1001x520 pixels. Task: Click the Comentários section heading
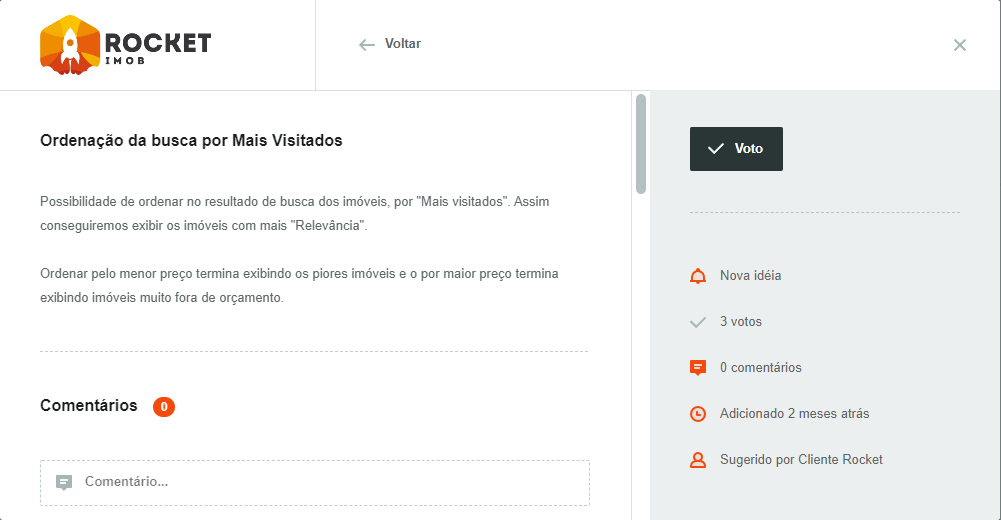click(x=89, y=406)
